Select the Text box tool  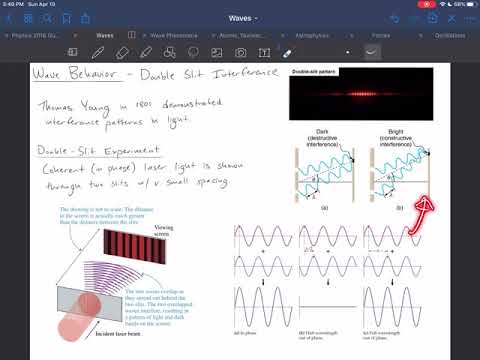point(264,52)
